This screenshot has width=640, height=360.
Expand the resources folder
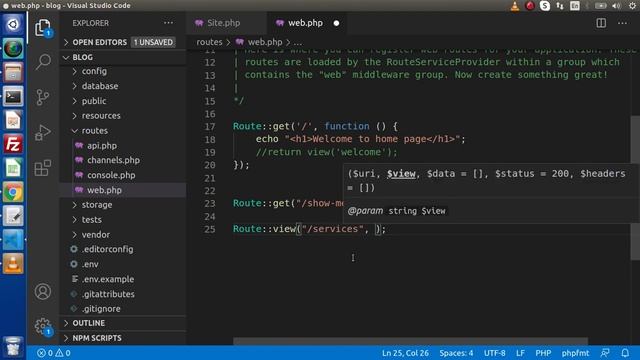pos(101,116)
